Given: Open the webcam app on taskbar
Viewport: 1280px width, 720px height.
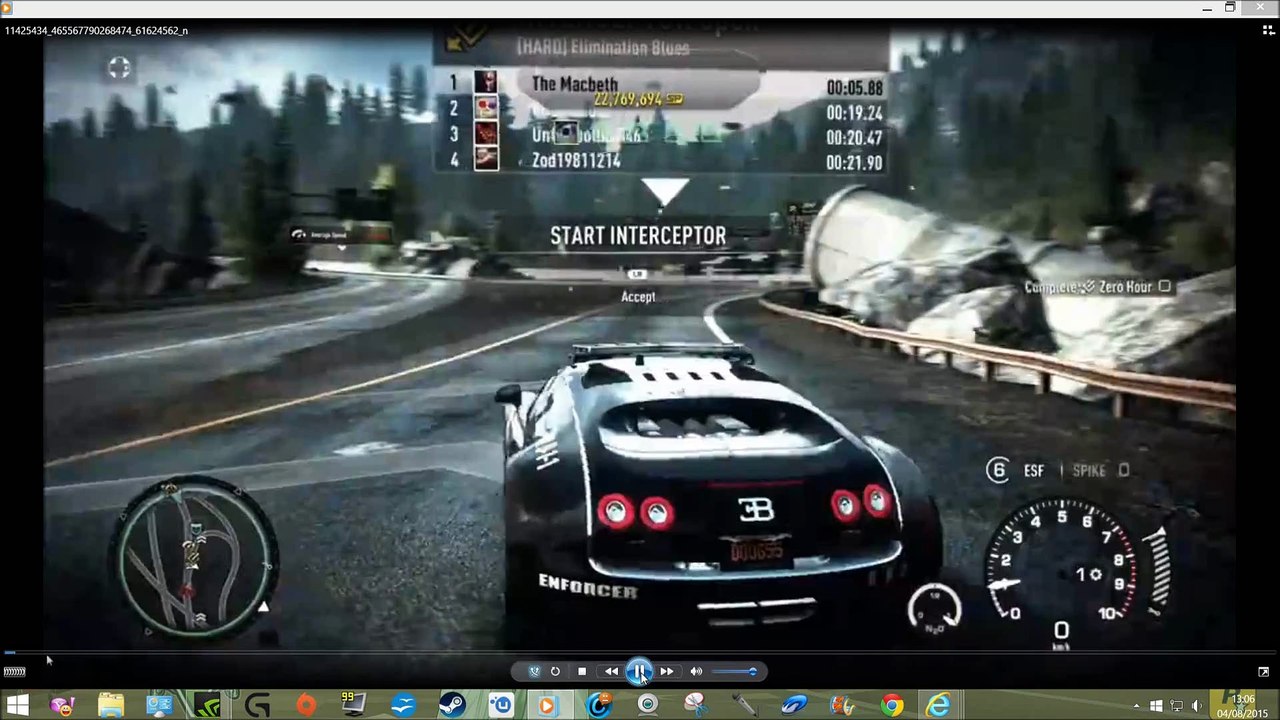Looking at the screenshot, I should pos(647,707).
